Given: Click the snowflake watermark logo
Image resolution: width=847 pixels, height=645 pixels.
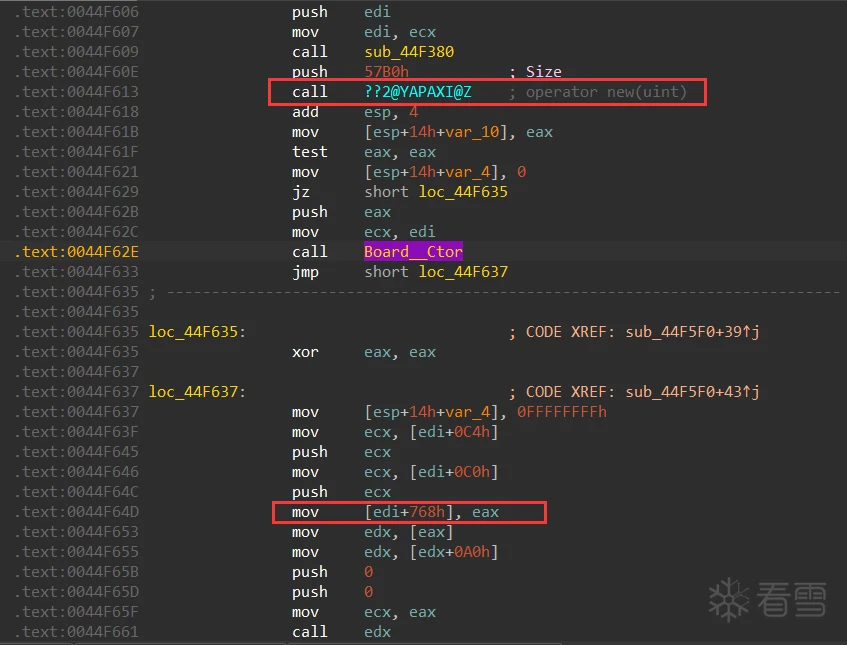Looking at the screenshot, I should point(729,598).
